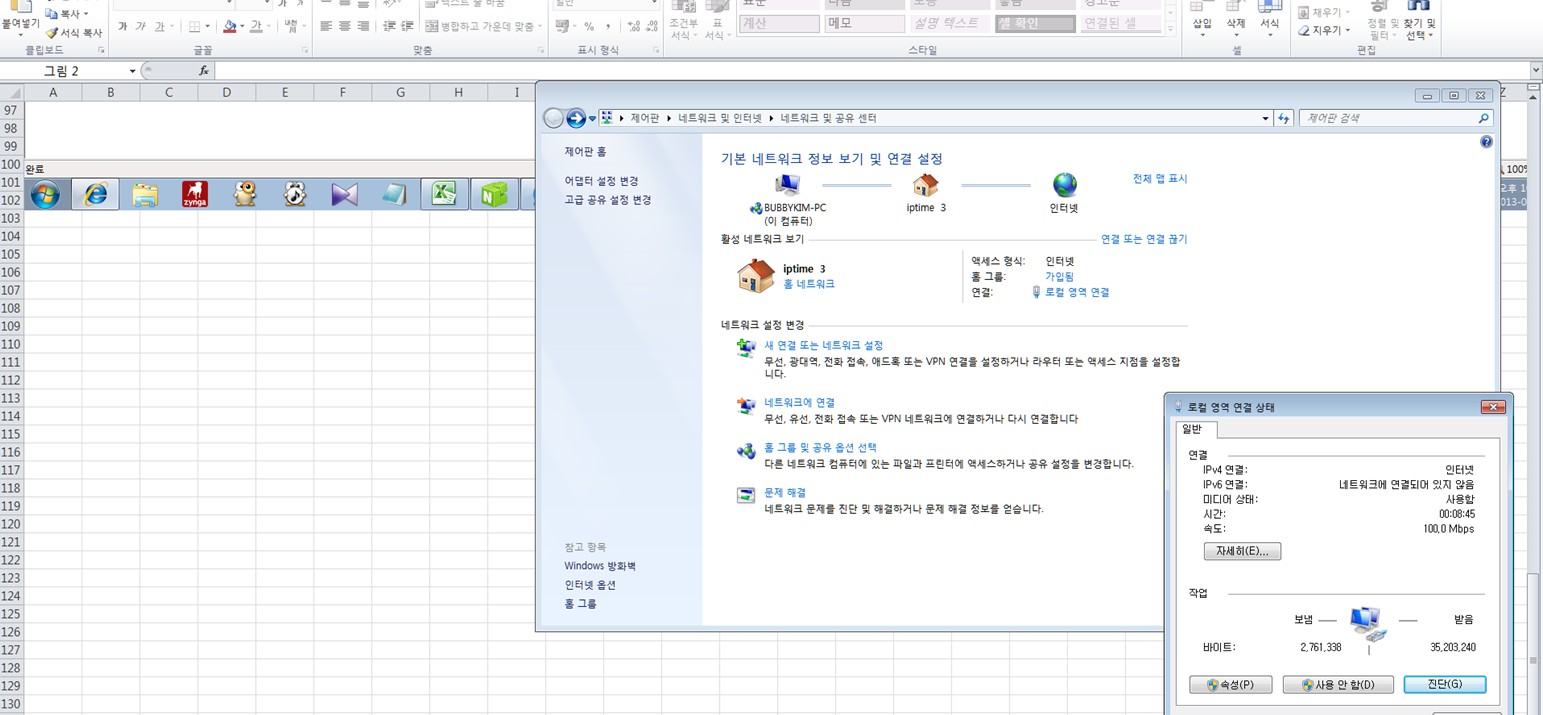Activate the Format Painter (서식 복사) tool
This screenshot has height=715, width=1543.
73,33
